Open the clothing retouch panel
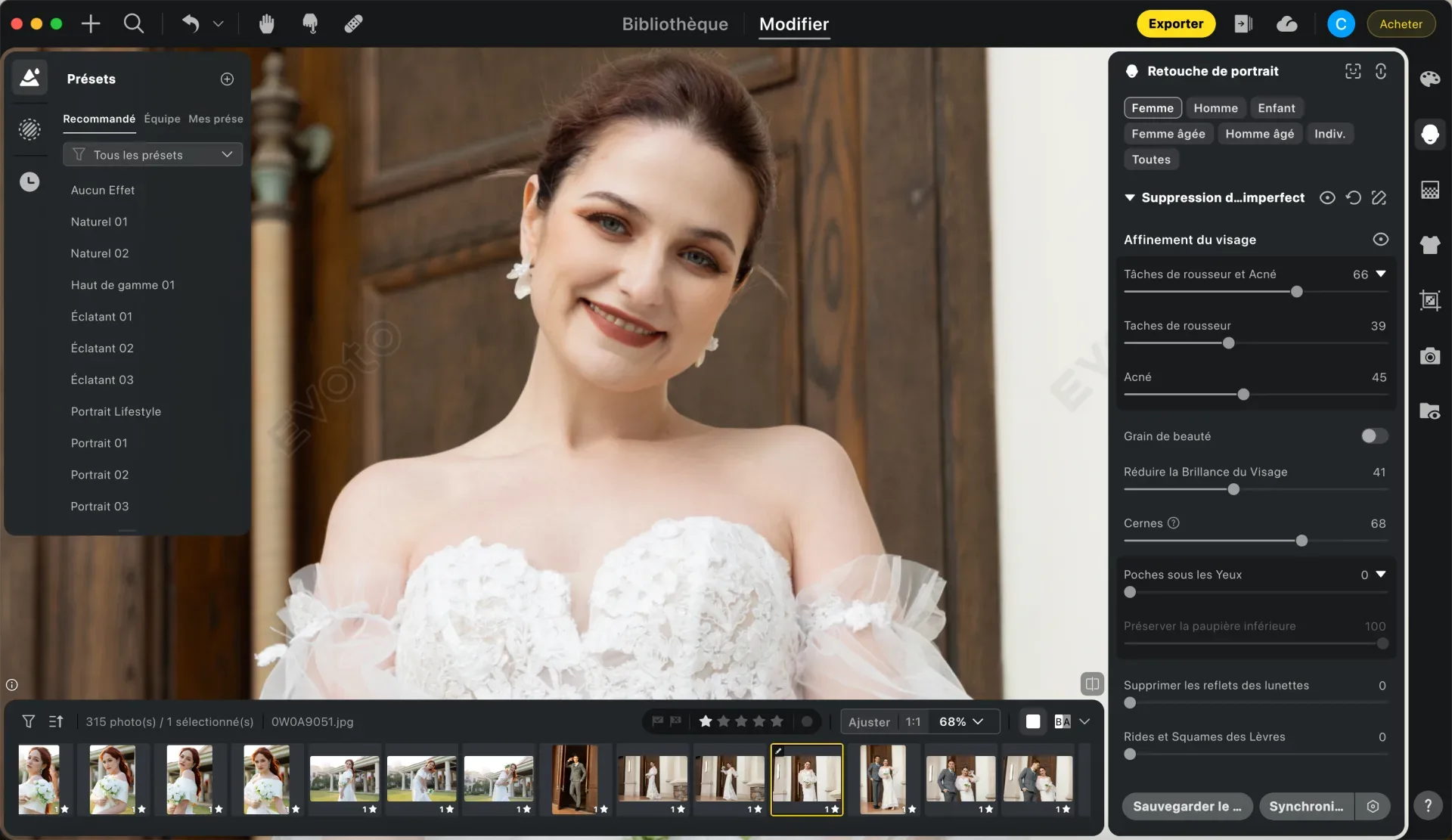1452x840 pixels. click(1429, 244)
